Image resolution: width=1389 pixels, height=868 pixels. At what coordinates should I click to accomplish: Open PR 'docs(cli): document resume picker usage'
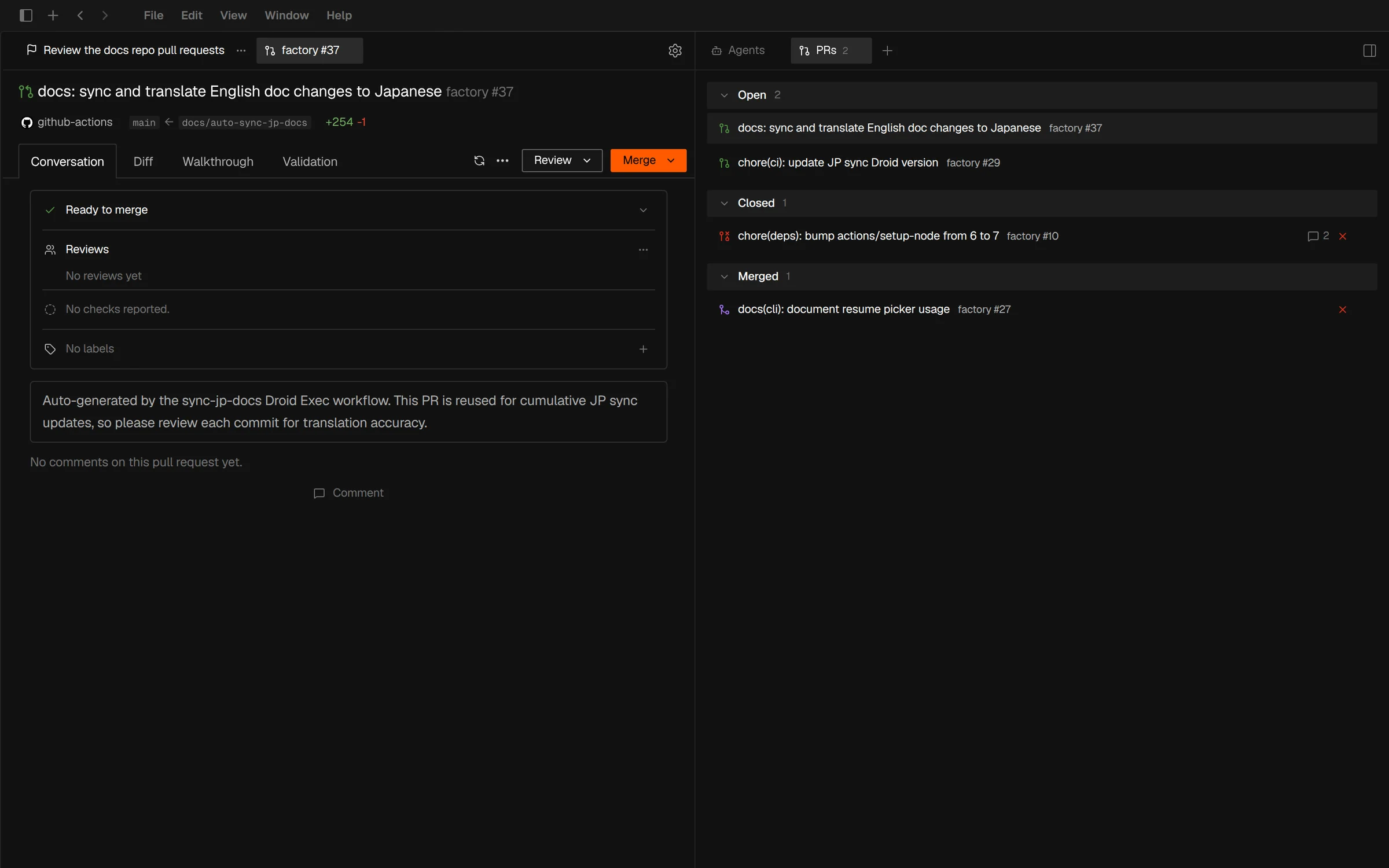click(1042, 310)
